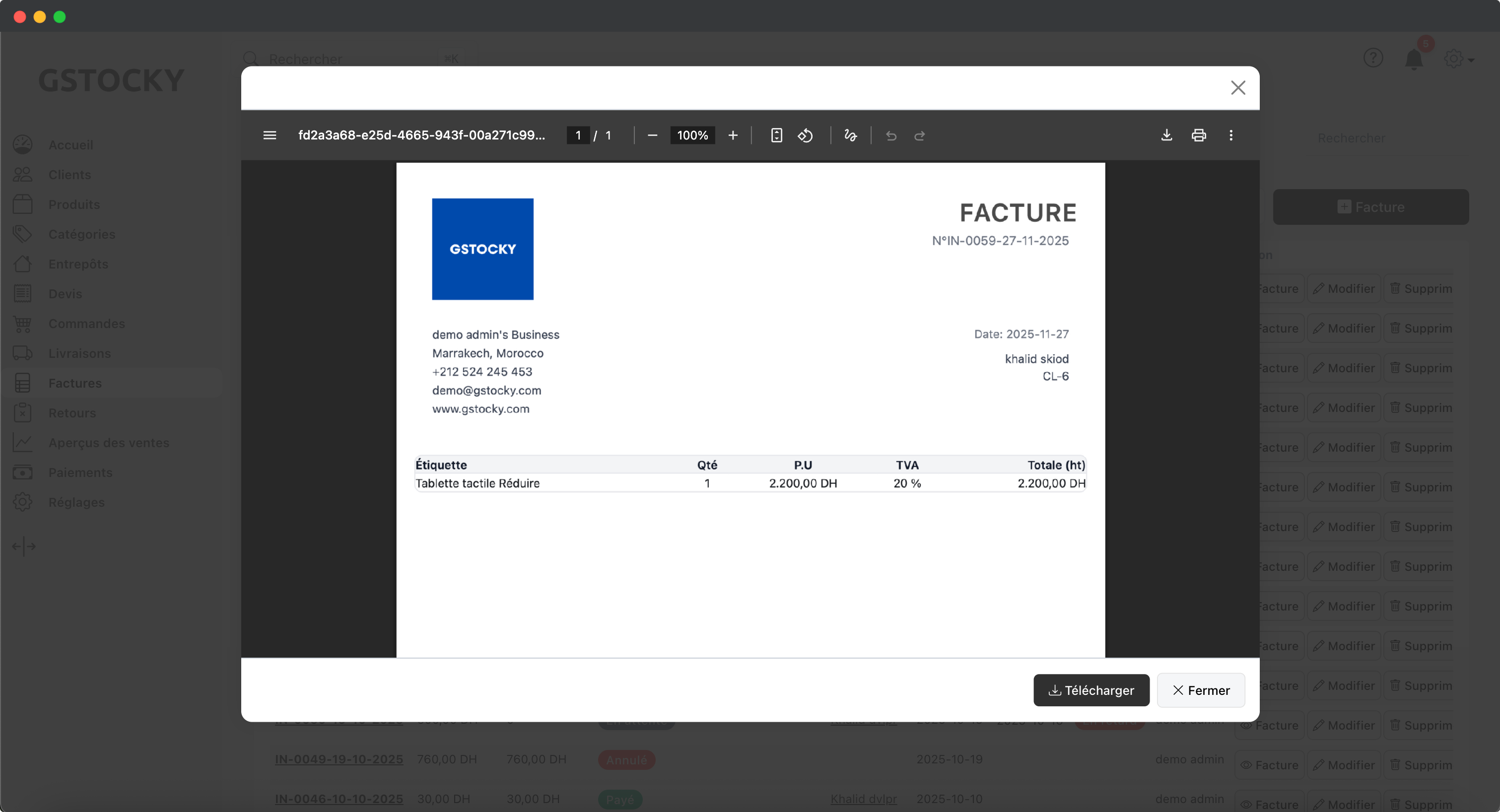
Task: Click the page number input field
Action: point(578,135)
